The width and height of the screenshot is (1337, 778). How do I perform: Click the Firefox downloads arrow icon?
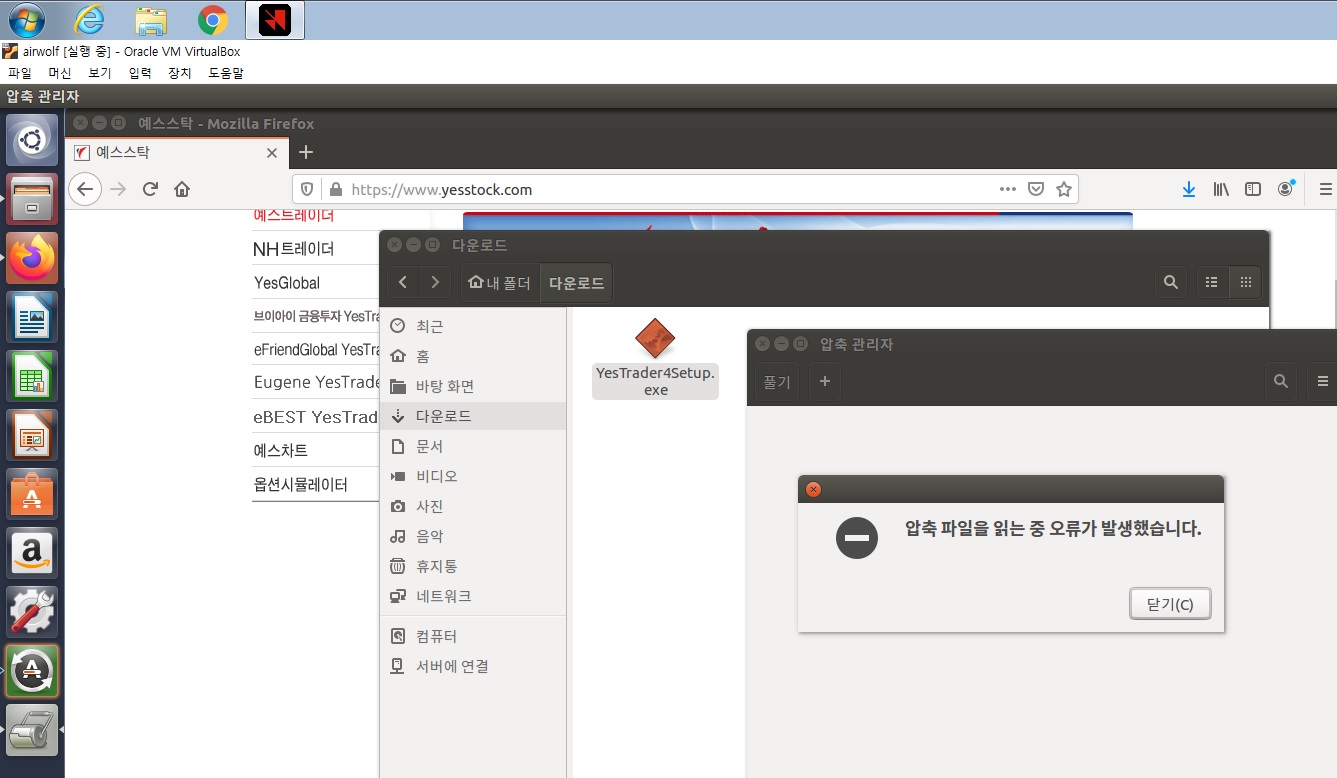[x=1188, y=189]
